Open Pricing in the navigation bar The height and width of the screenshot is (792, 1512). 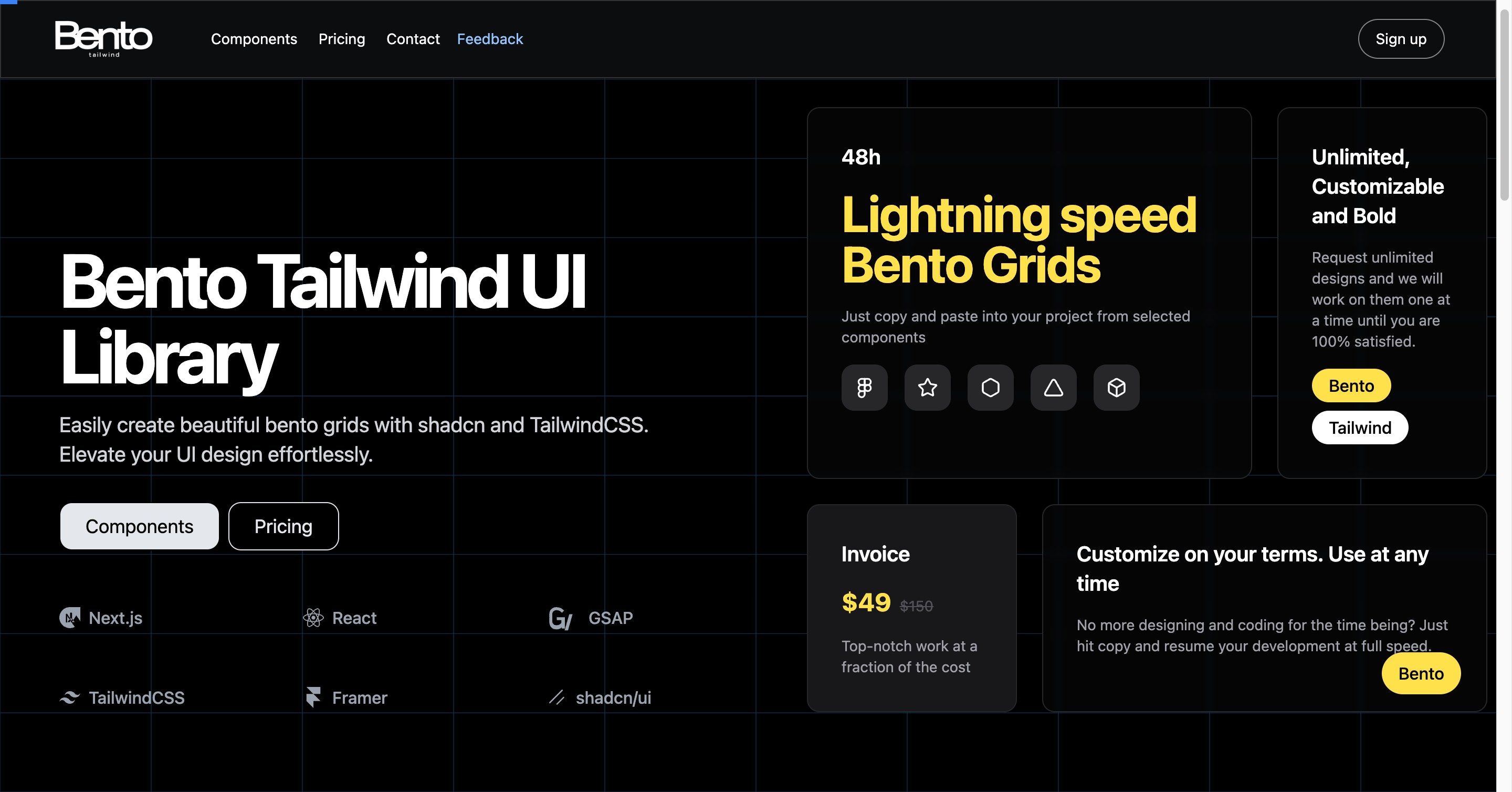point(342,39)
